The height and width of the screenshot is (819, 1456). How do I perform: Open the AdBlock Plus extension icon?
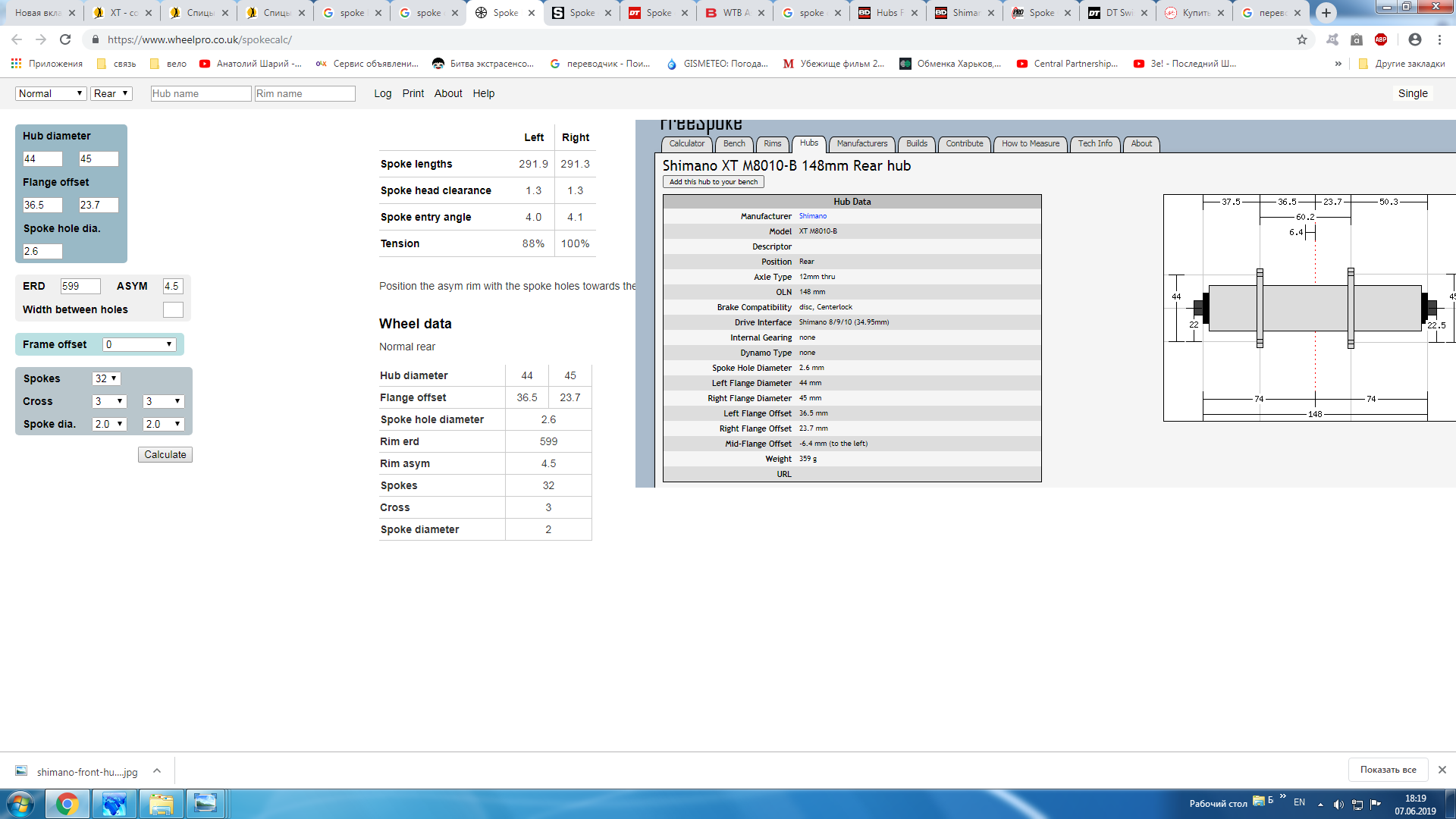pos(1381,39)
